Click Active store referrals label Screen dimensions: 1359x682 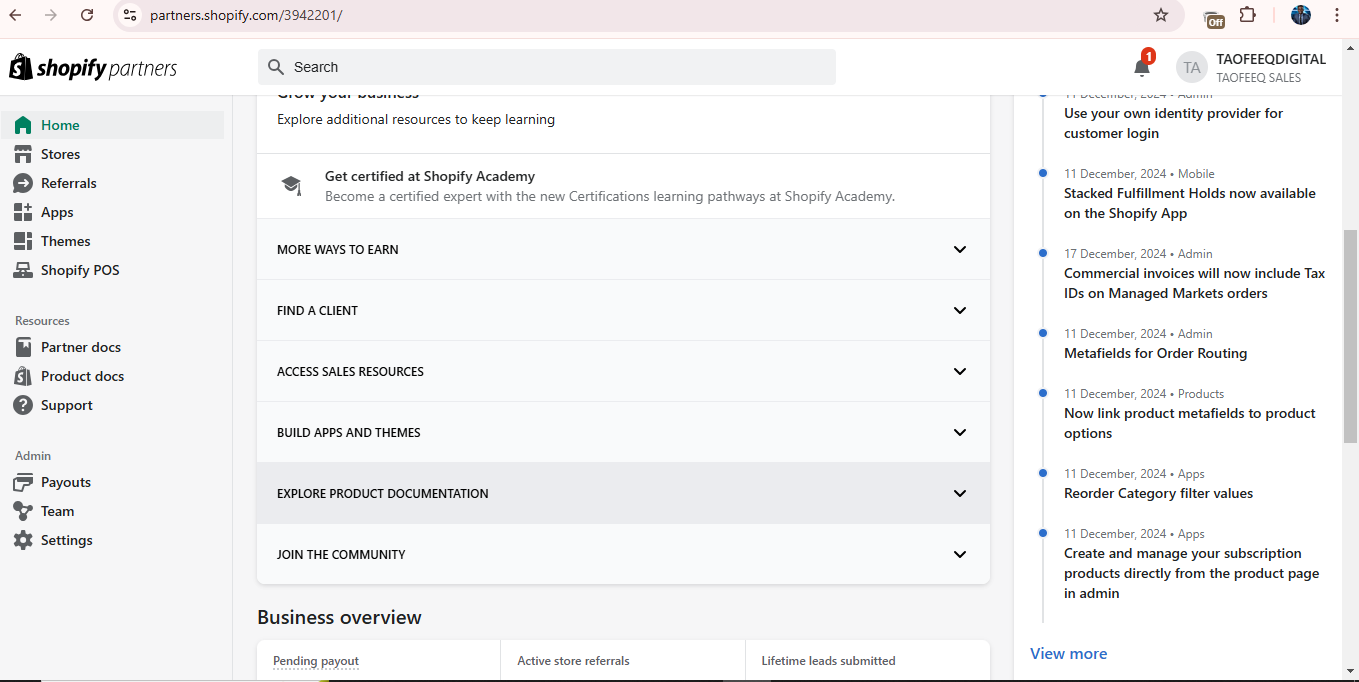(573, 661)
